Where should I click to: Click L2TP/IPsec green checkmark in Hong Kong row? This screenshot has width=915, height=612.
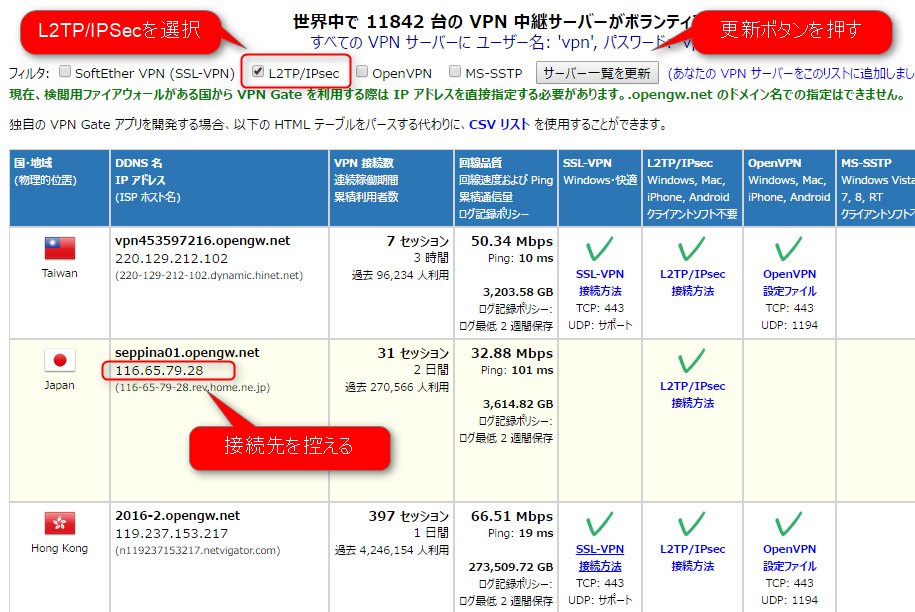pos(692,524)
